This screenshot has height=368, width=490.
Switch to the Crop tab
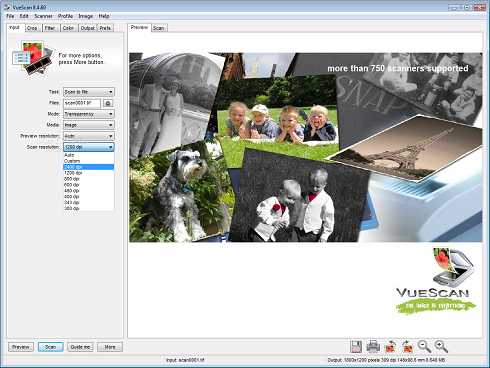pos(32,28)
